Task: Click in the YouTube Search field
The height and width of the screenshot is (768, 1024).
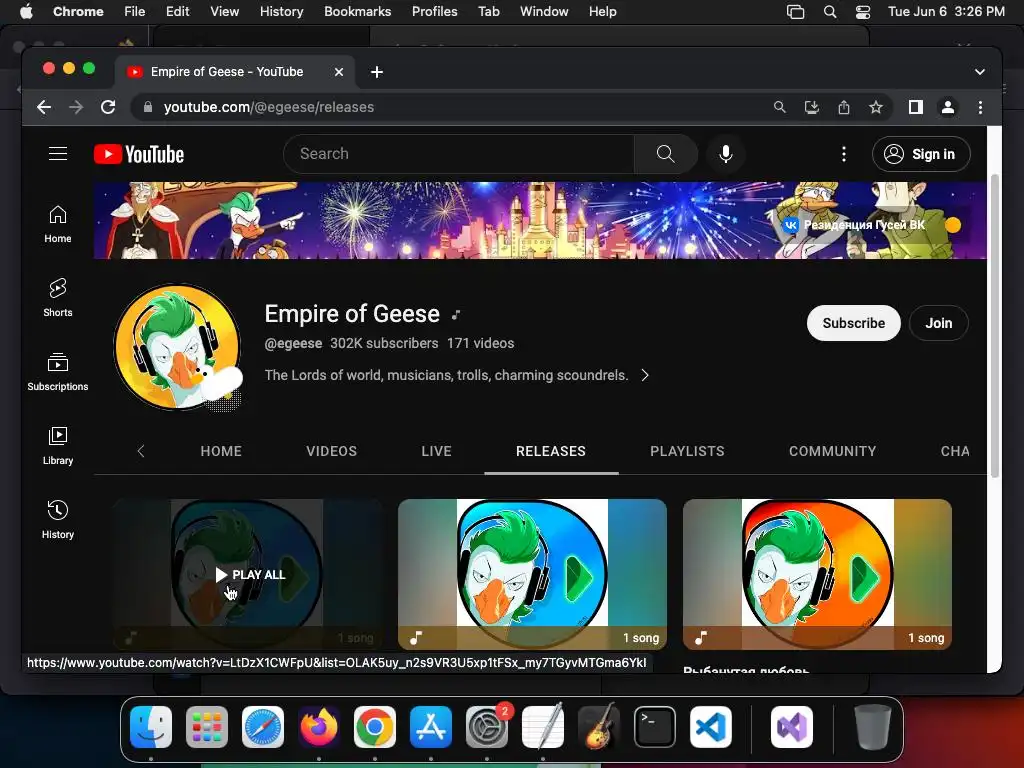Action: [x=458, y=153]
